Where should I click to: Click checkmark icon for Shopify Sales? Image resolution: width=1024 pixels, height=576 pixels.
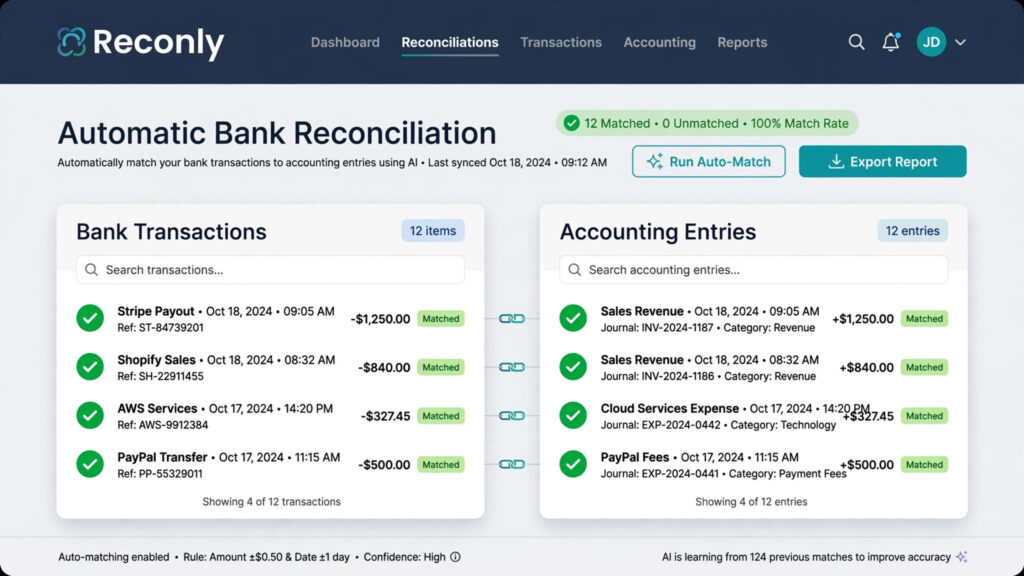click(90, 367)
